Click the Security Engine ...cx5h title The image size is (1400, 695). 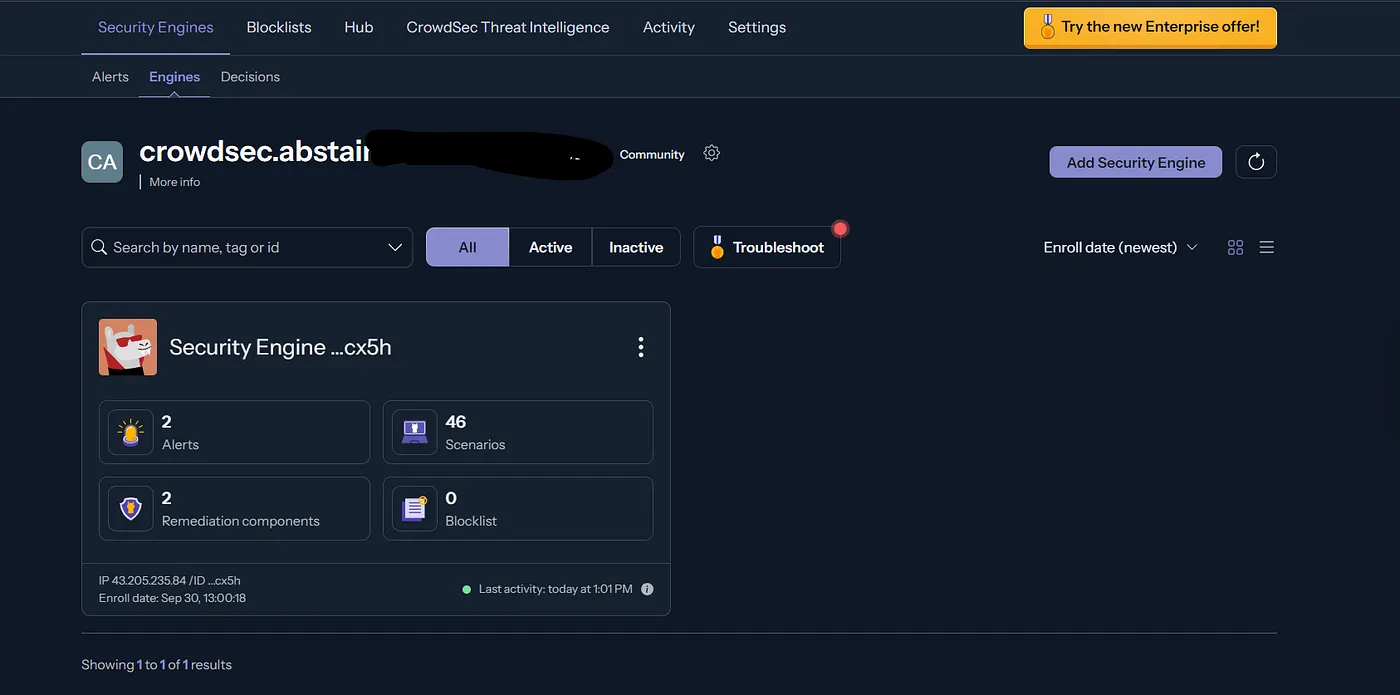(x=280, y=347)
